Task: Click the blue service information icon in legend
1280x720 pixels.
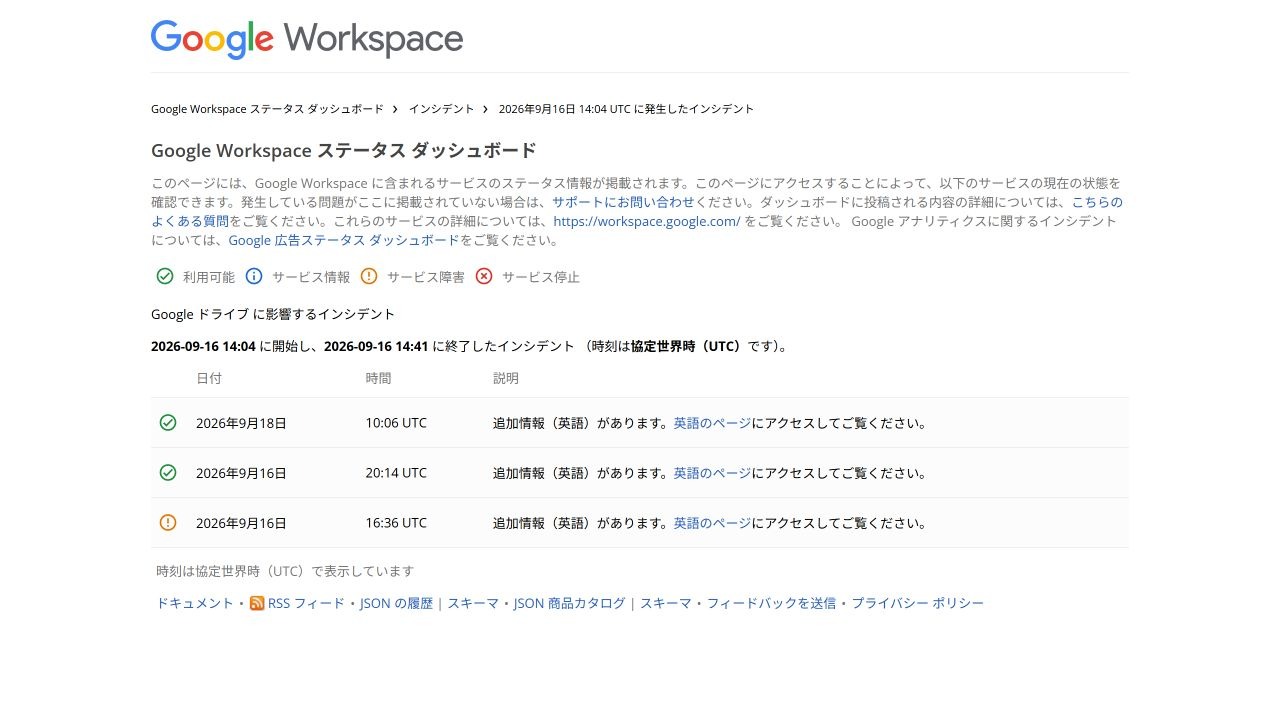Action: (254, 276)
